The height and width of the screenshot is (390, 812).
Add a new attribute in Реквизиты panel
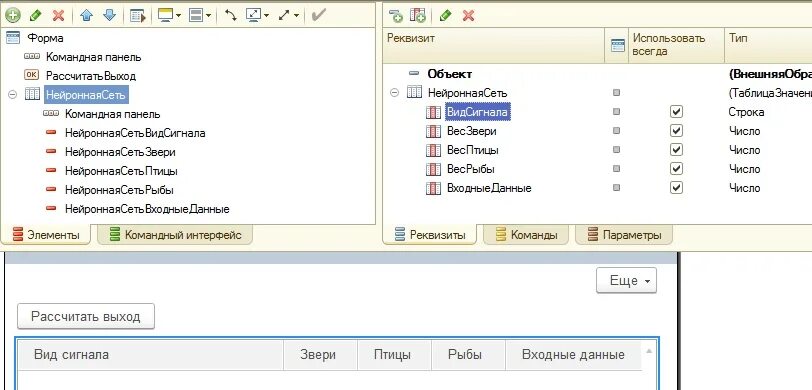[396, 16]
